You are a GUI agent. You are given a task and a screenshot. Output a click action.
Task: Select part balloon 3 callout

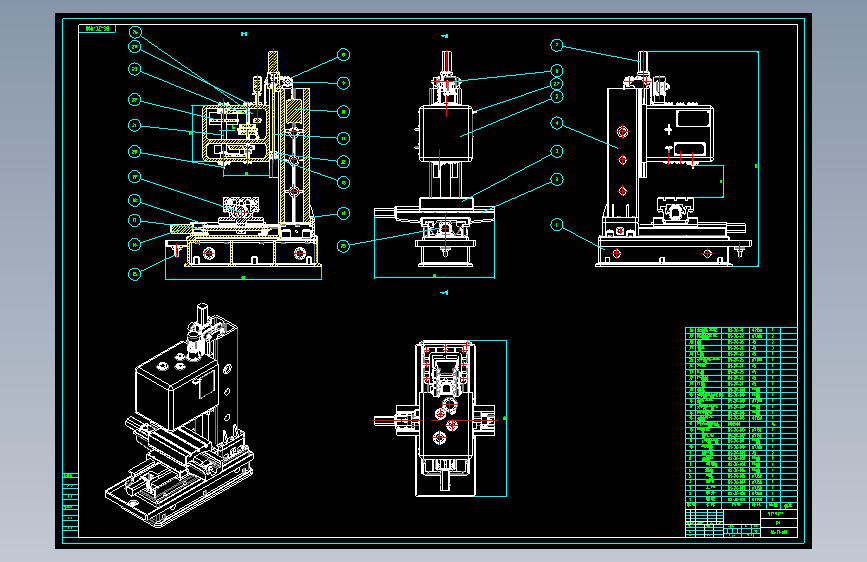click(557, 151)
